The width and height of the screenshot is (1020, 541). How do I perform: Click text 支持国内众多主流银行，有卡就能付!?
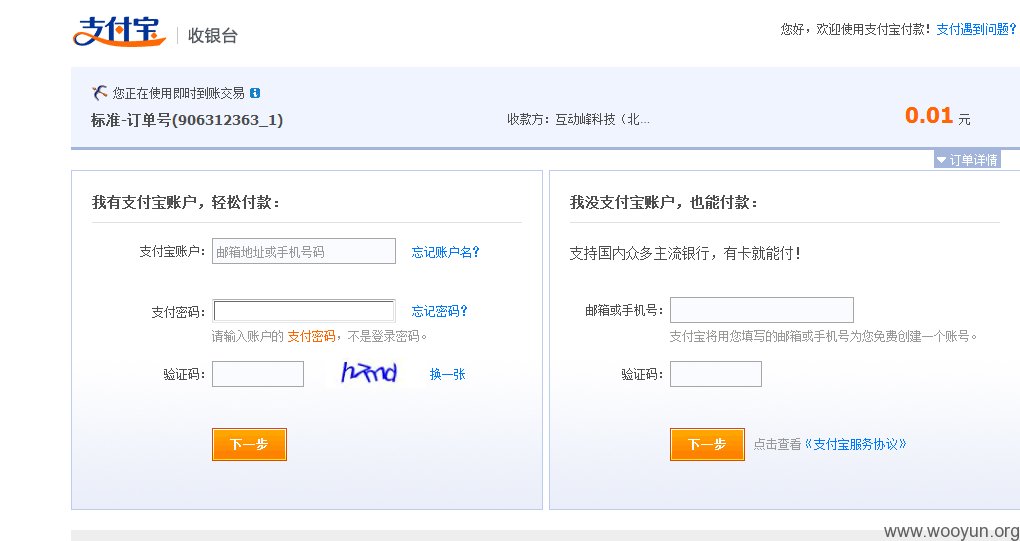click(x=686, y=253)
